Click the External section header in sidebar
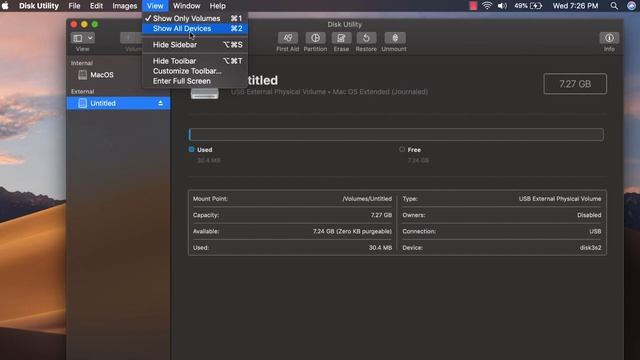Viewport: 640px width, 360px height. tap(82, 91)
